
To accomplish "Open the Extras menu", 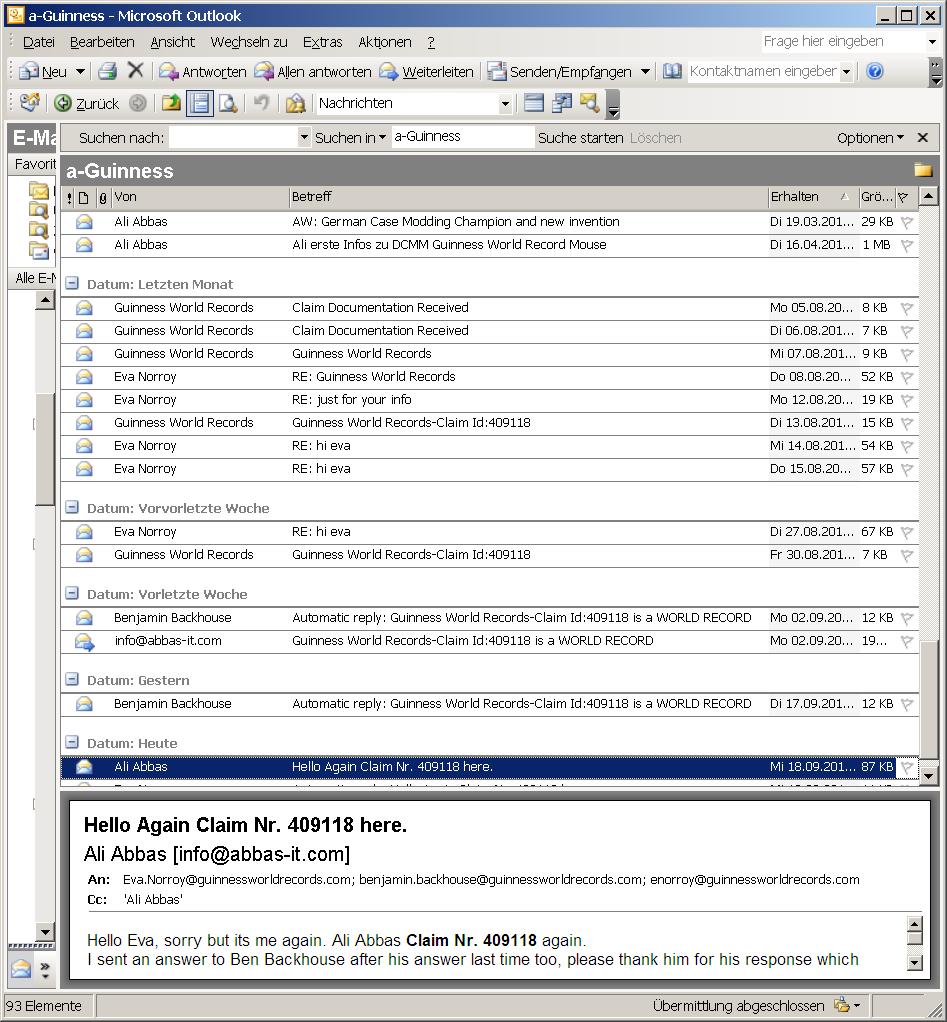I will pyautogui.click(x=322, y=42).
